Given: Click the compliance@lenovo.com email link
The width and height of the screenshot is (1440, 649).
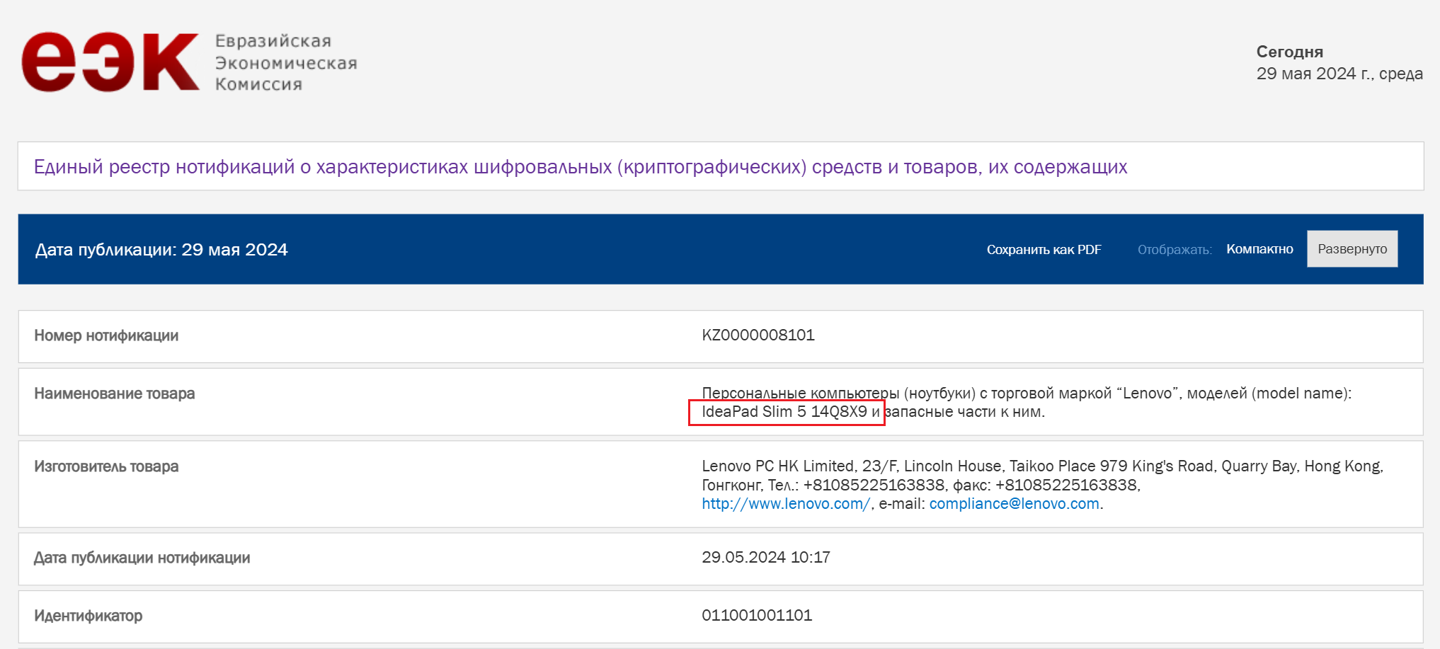Looking at the screenshot, I should (x=1014, y=504).
